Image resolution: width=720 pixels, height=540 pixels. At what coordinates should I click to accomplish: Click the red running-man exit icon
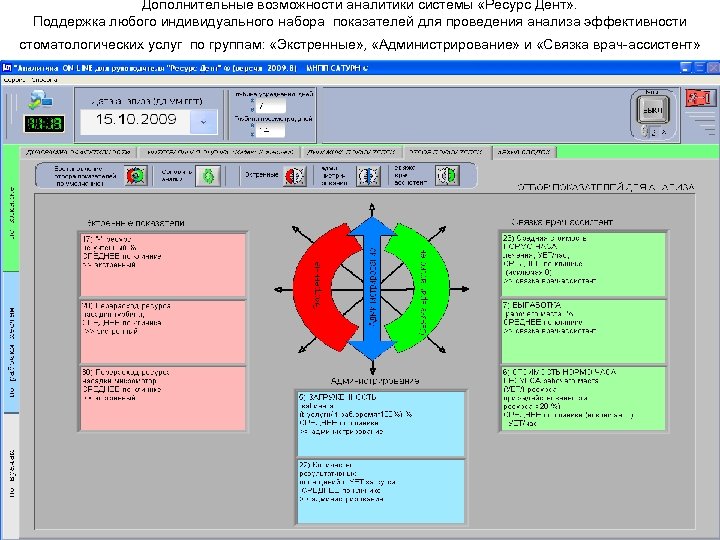tap(700, 98)
